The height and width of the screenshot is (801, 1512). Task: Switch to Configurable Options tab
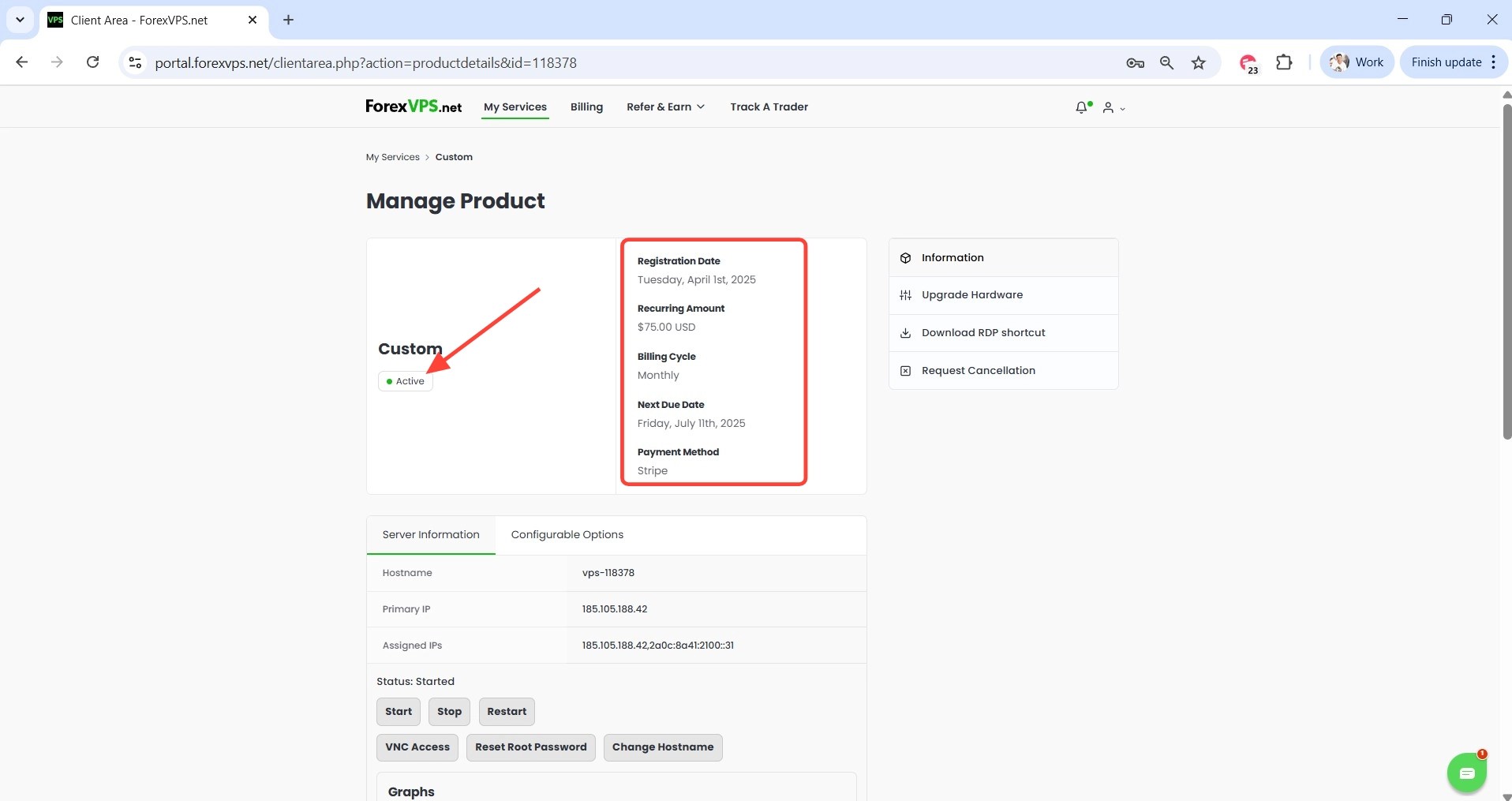[567, 535]
